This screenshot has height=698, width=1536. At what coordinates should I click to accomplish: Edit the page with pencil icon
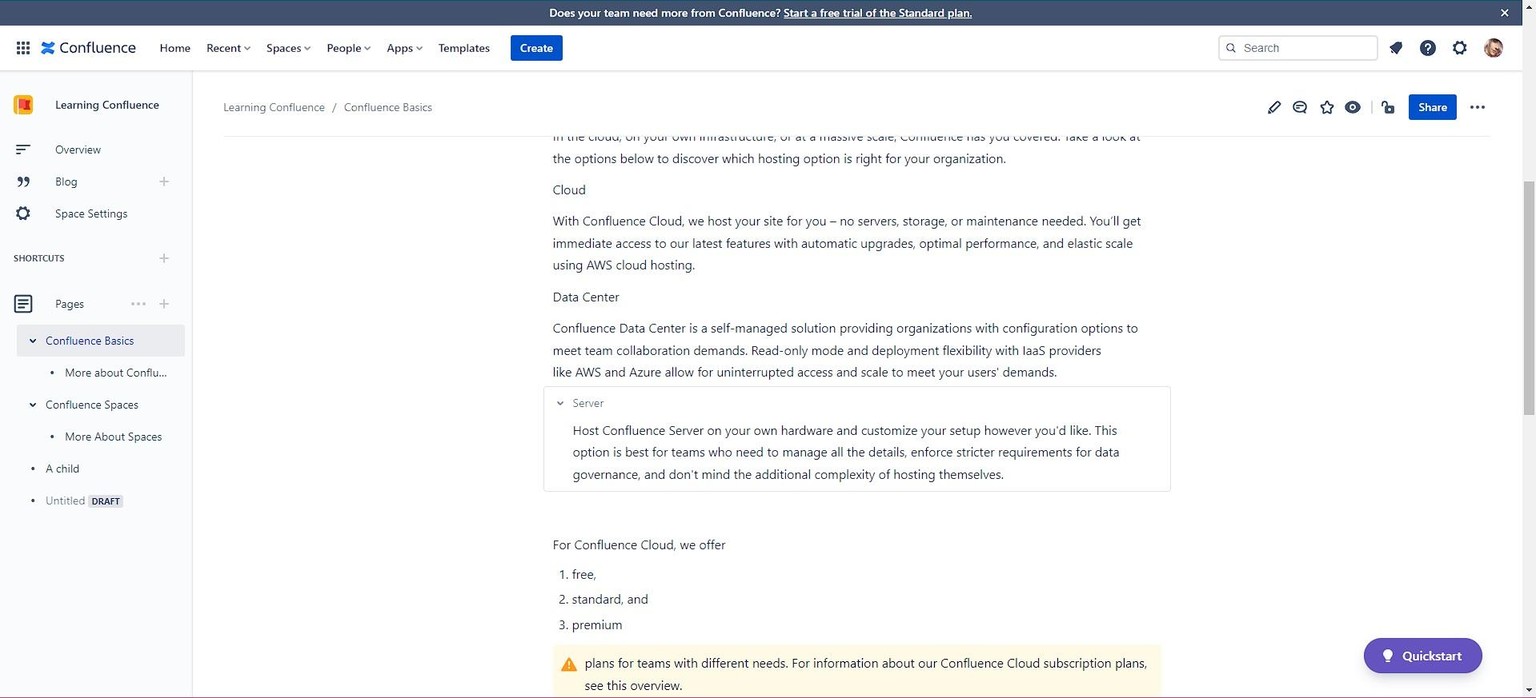(x=1274, y=107)
